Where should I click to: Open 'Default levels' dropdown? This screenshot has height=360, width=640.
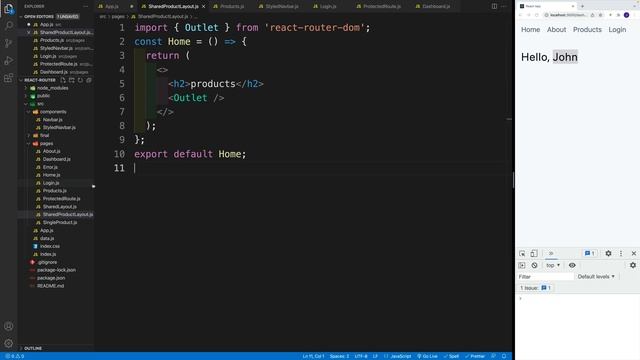pos(596,277)
